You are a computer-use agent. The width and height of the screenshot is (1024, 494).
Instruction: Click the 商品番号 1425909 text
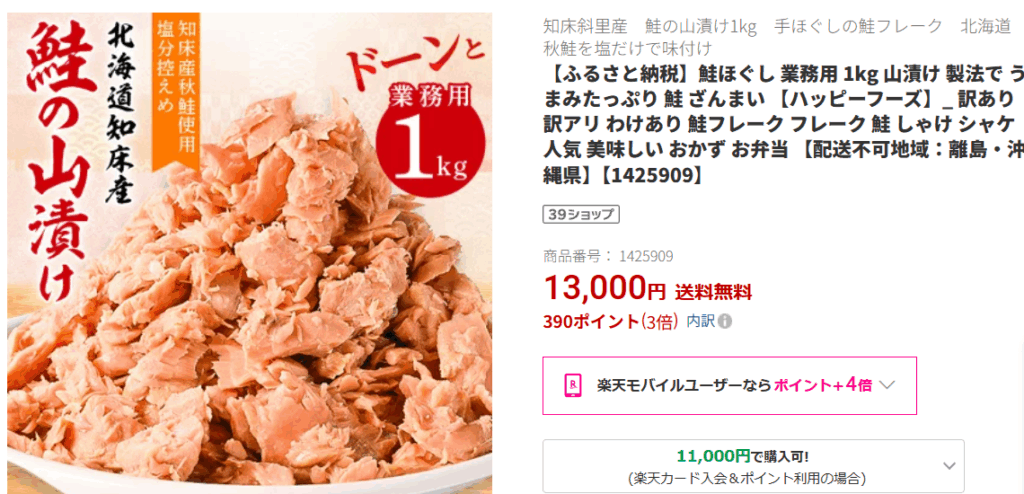608,256
